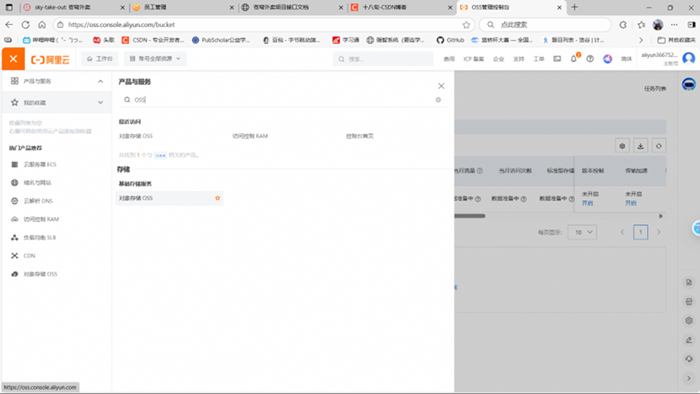
Task: Close the products menu with orange X button
Action: [x=13, y=59]
